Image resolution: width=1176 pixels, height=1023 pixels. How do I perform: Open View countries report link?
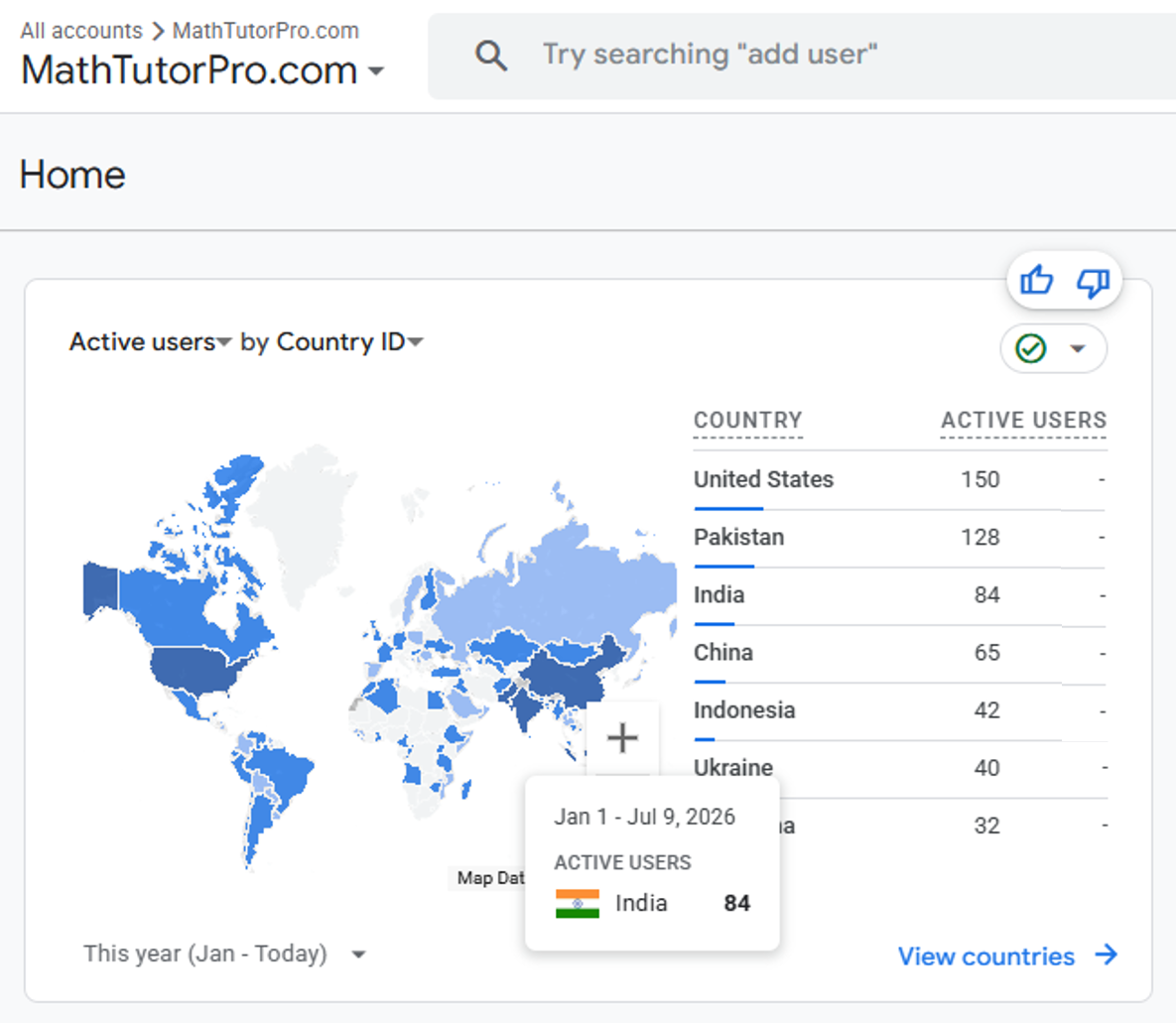point(1007,956)
